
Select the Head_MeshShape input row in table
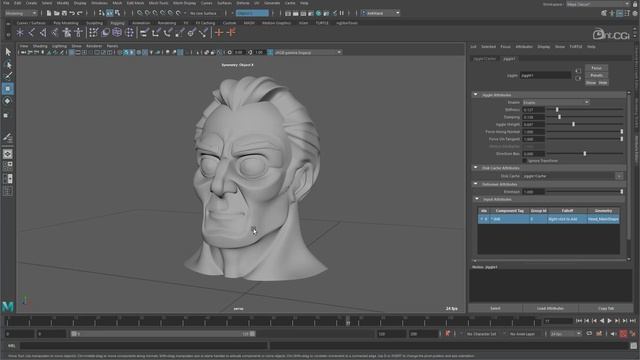point(549,219)
